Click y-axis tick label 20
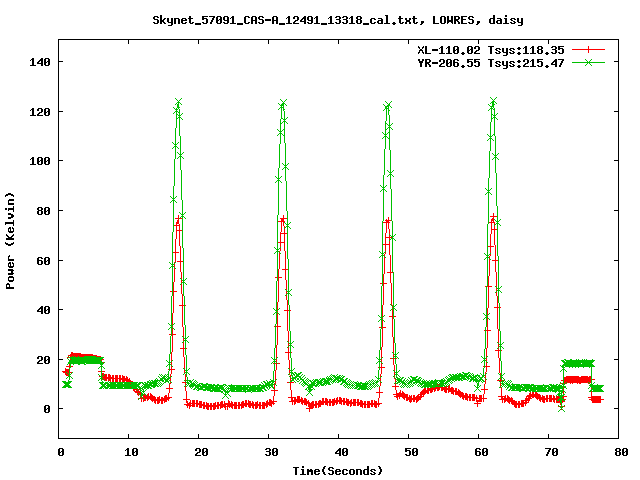This screenshot has width=640, height=480. click(x=43, y=360)
